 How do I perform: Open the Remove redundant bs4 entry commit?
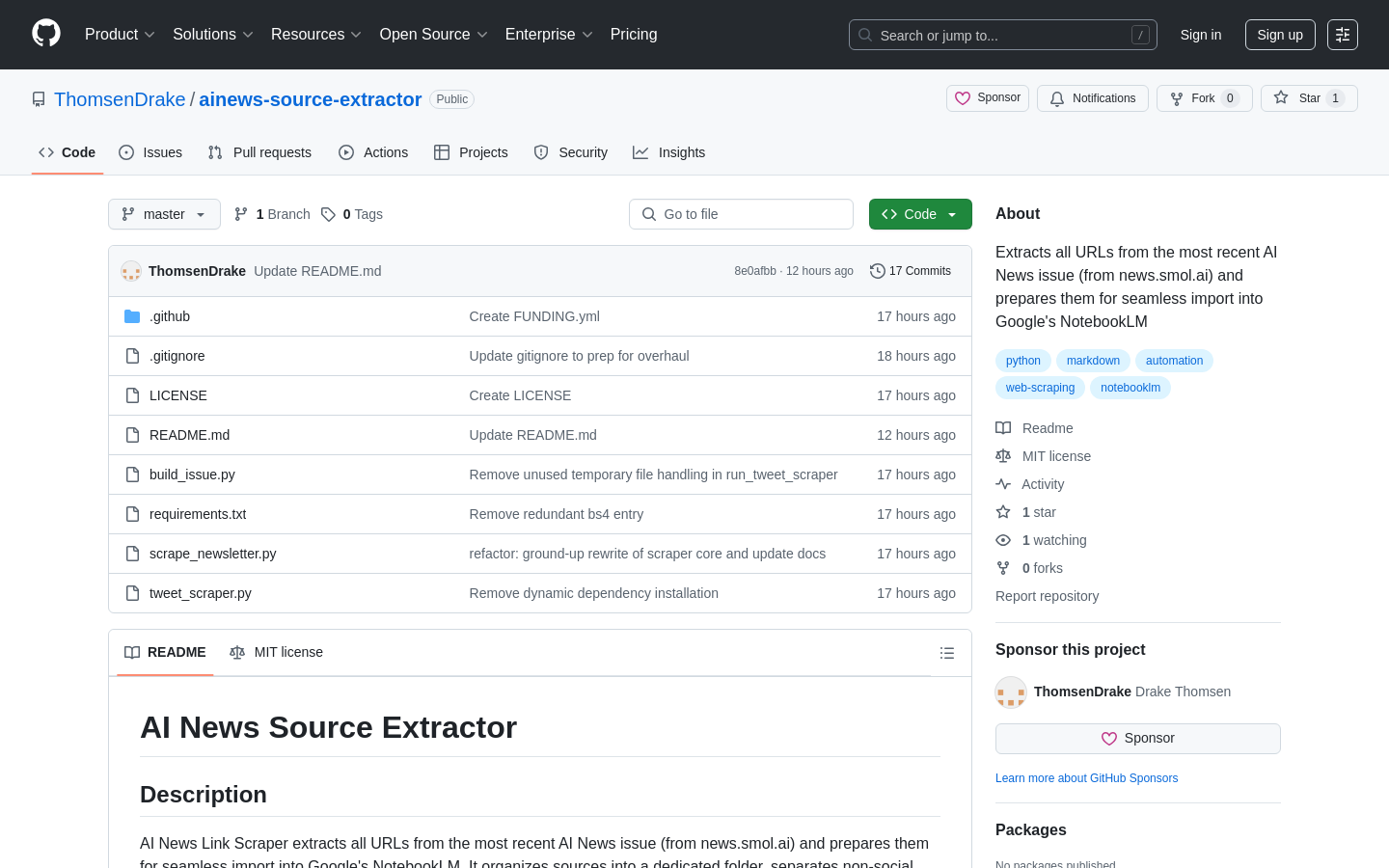[557, 514]
